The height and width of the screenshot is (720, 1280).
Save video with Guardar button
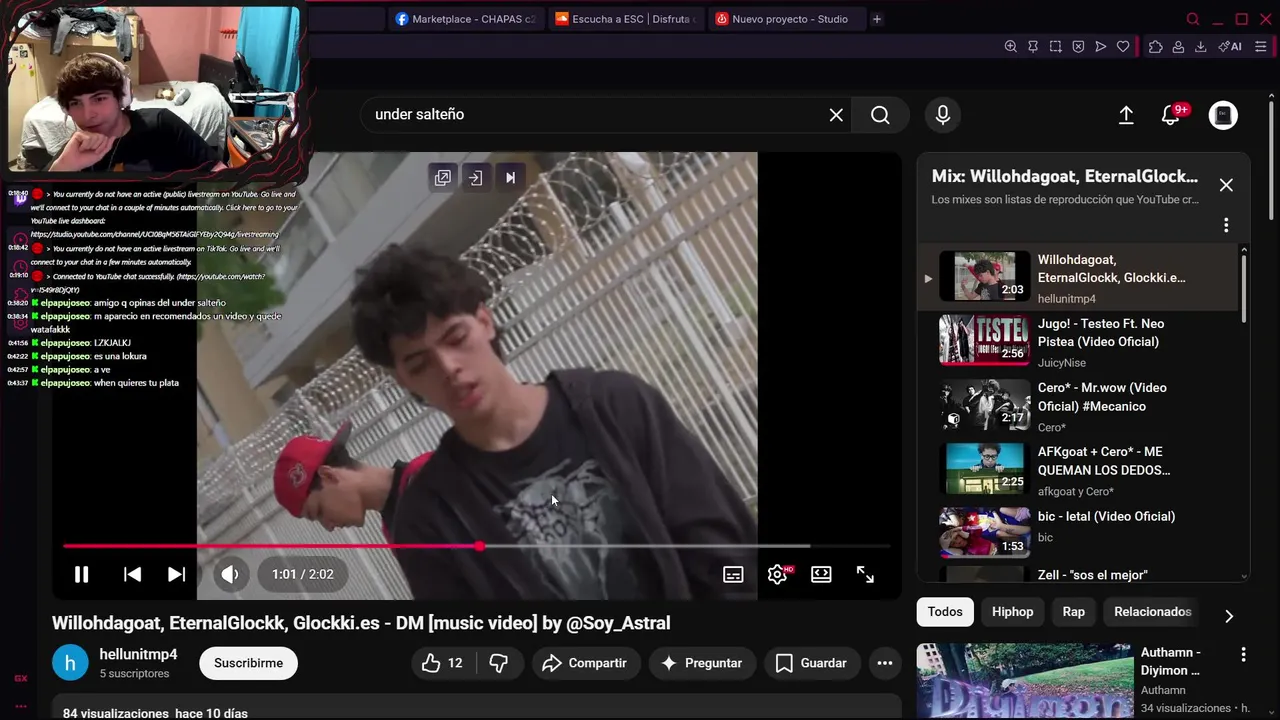[x=811, y=663]
